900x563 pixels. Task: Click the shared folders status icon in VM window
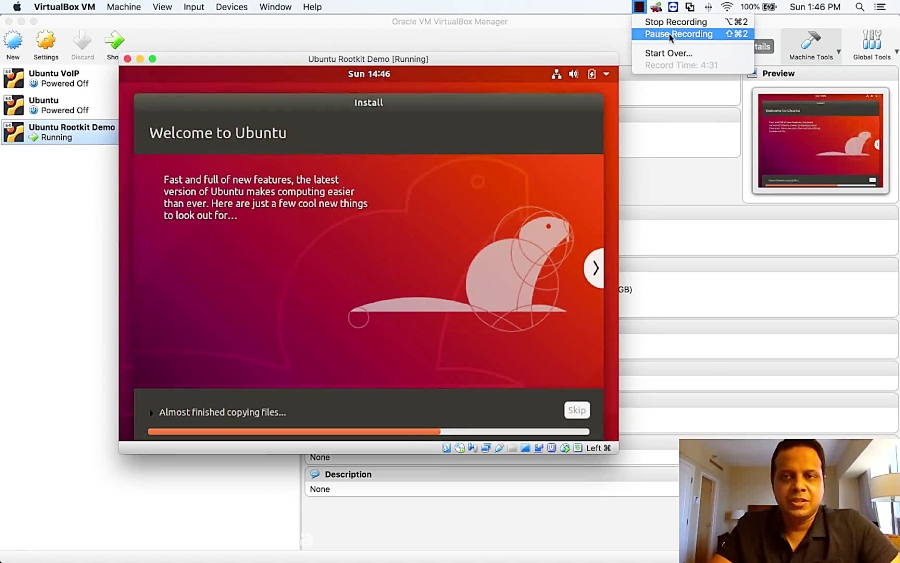513,448
